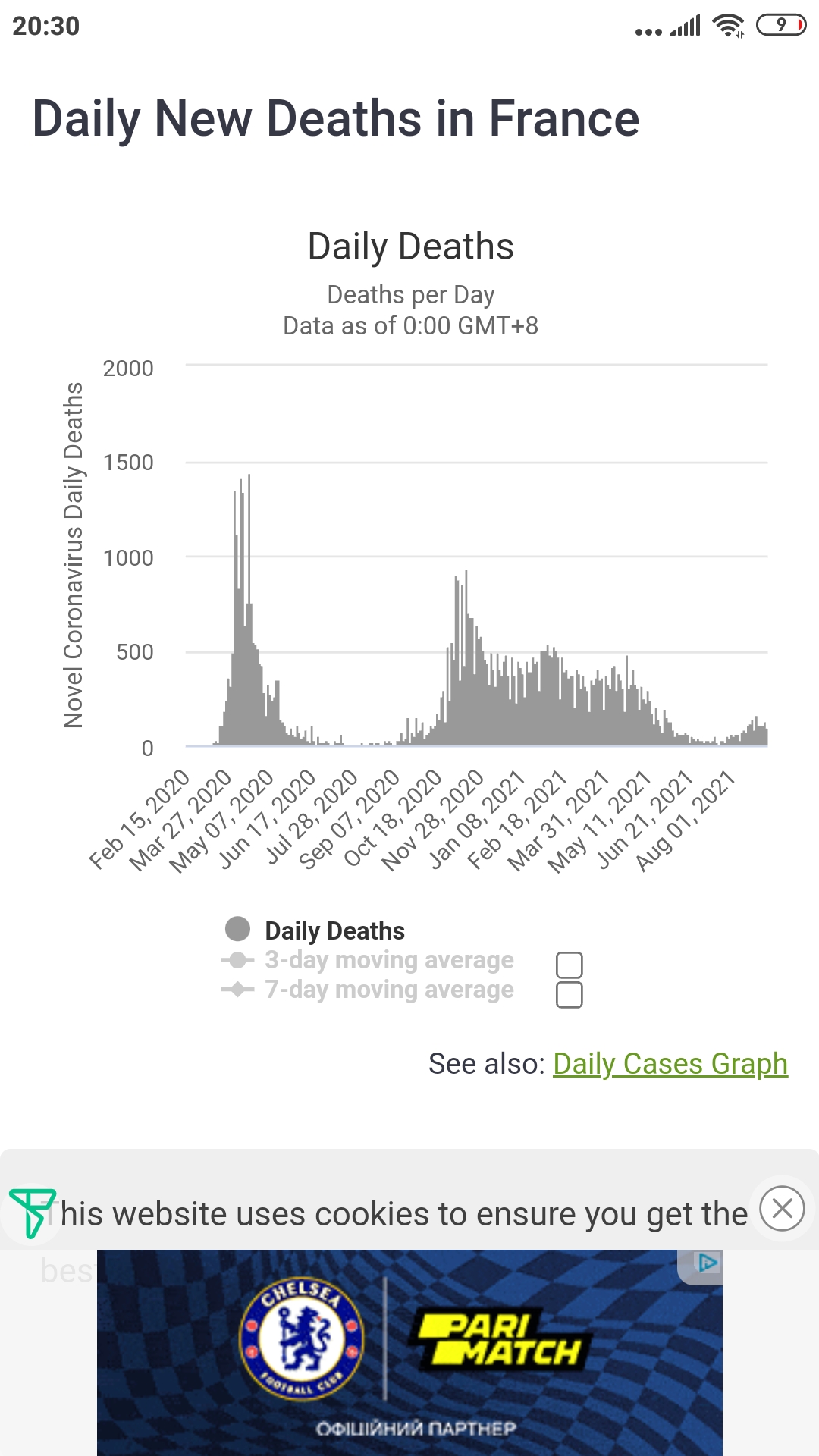
Task: Enable the 3-day moving average checkbox
Action: (570, 965)
